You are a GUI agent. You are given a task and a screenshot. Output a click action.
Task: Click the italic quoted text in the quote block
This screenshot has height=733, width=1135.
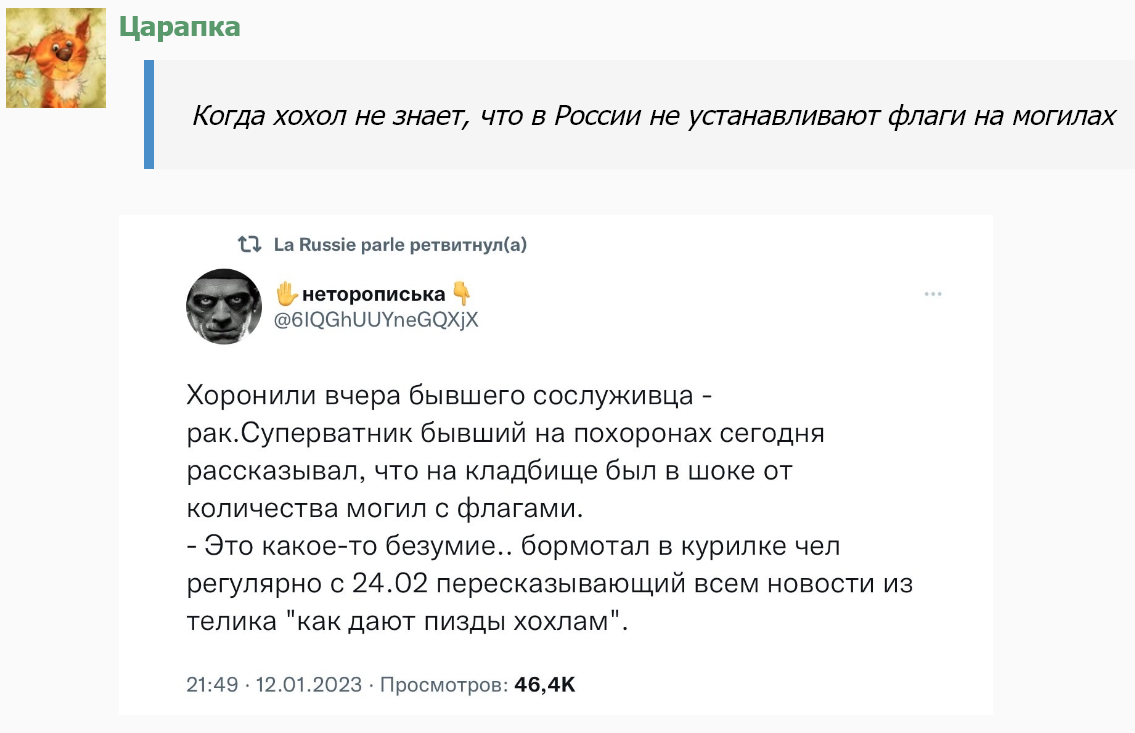653,116
